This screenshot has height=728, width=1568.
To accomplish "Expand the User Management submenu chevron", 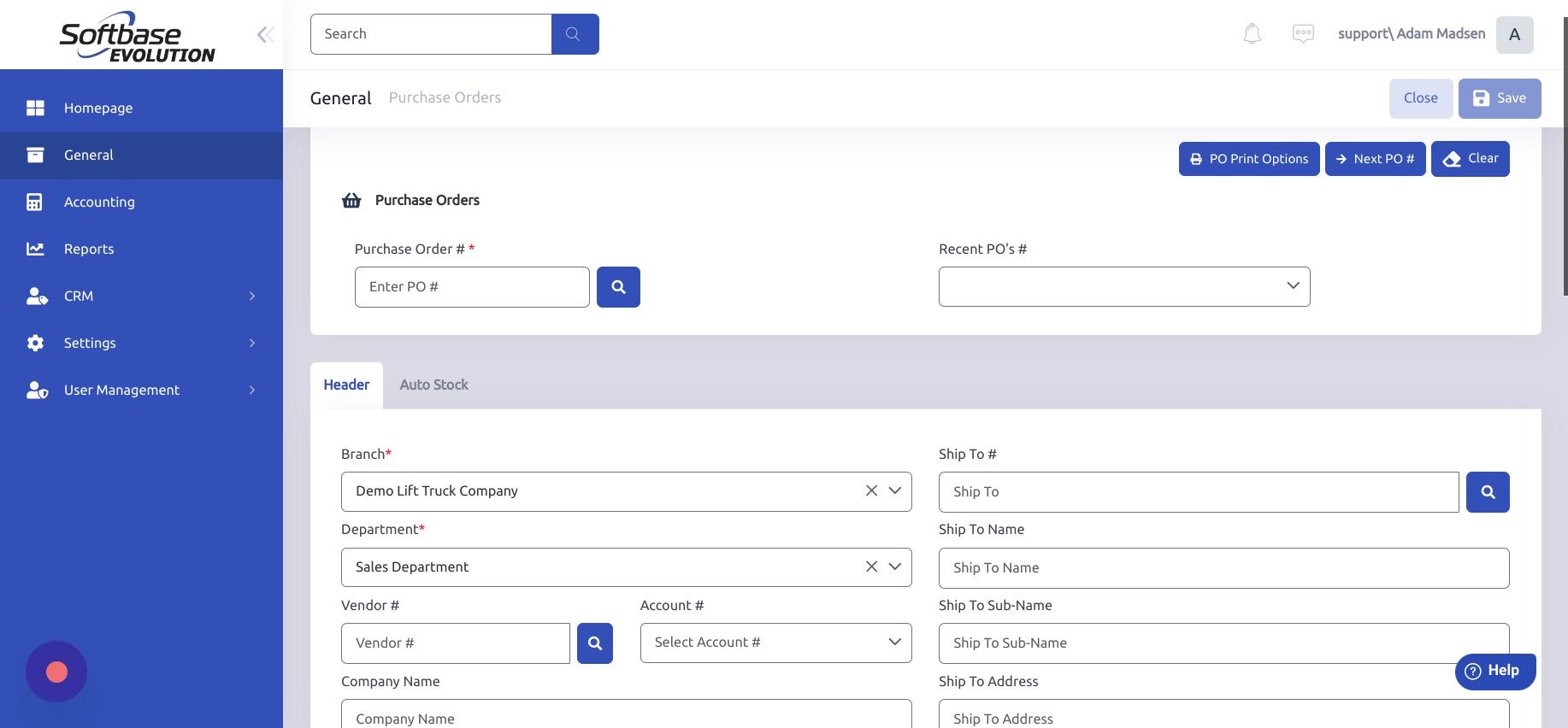I will (x=252, y=390).
